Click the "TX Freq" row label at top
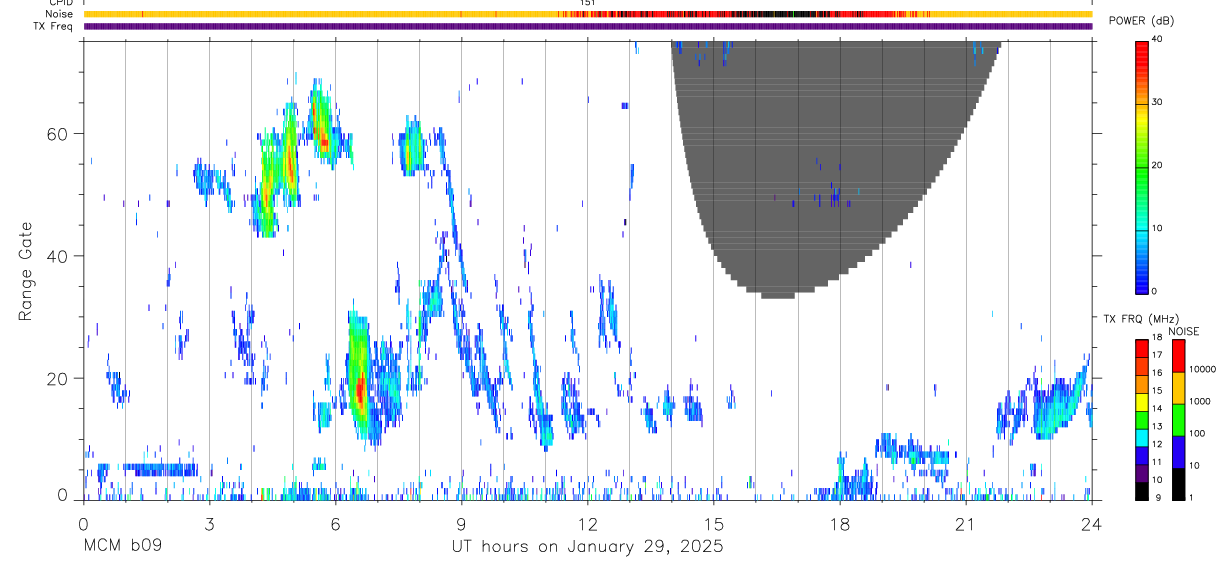1228x567 pixels. pyautogui.click(x=55, y=26)
